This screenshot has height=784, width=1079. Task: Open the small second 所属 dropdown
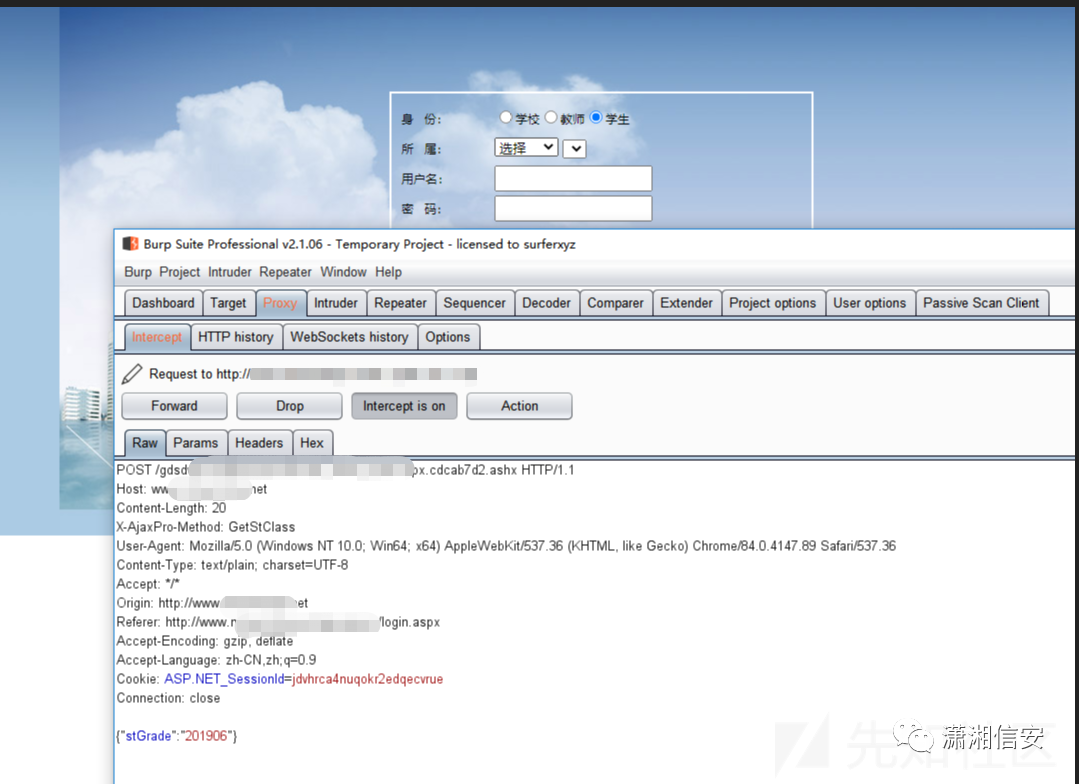[575, 148]
